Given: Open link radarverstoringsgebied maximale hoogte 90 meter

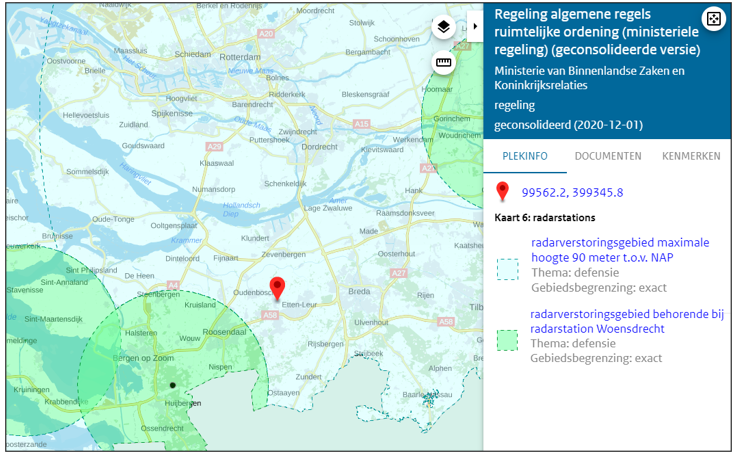Looking at the screenshot, I should coord(620,250).
